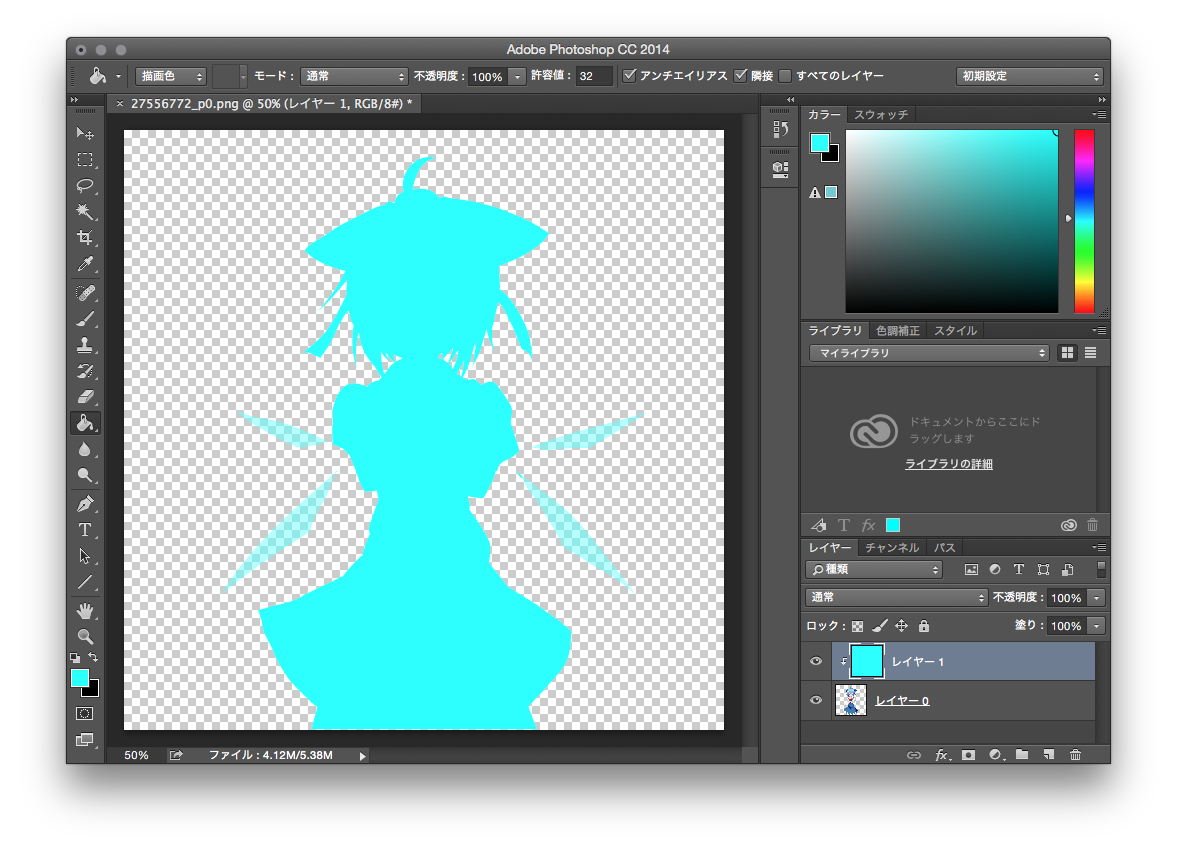The image size is (1177, 854).
Task: Open the layer blend mode 通常 dropdown
Action: click(896, 597)
